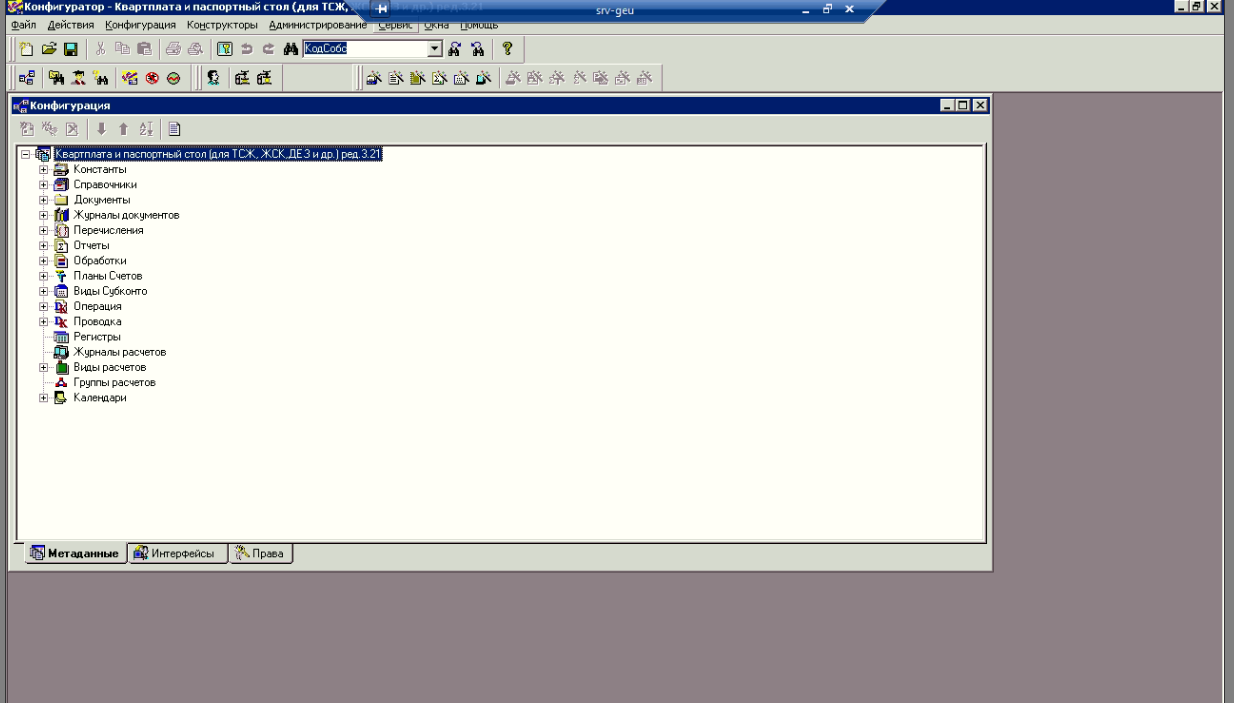Click the Redo arrow in the toolbar
1234x703 pixels.
[270, 48]
